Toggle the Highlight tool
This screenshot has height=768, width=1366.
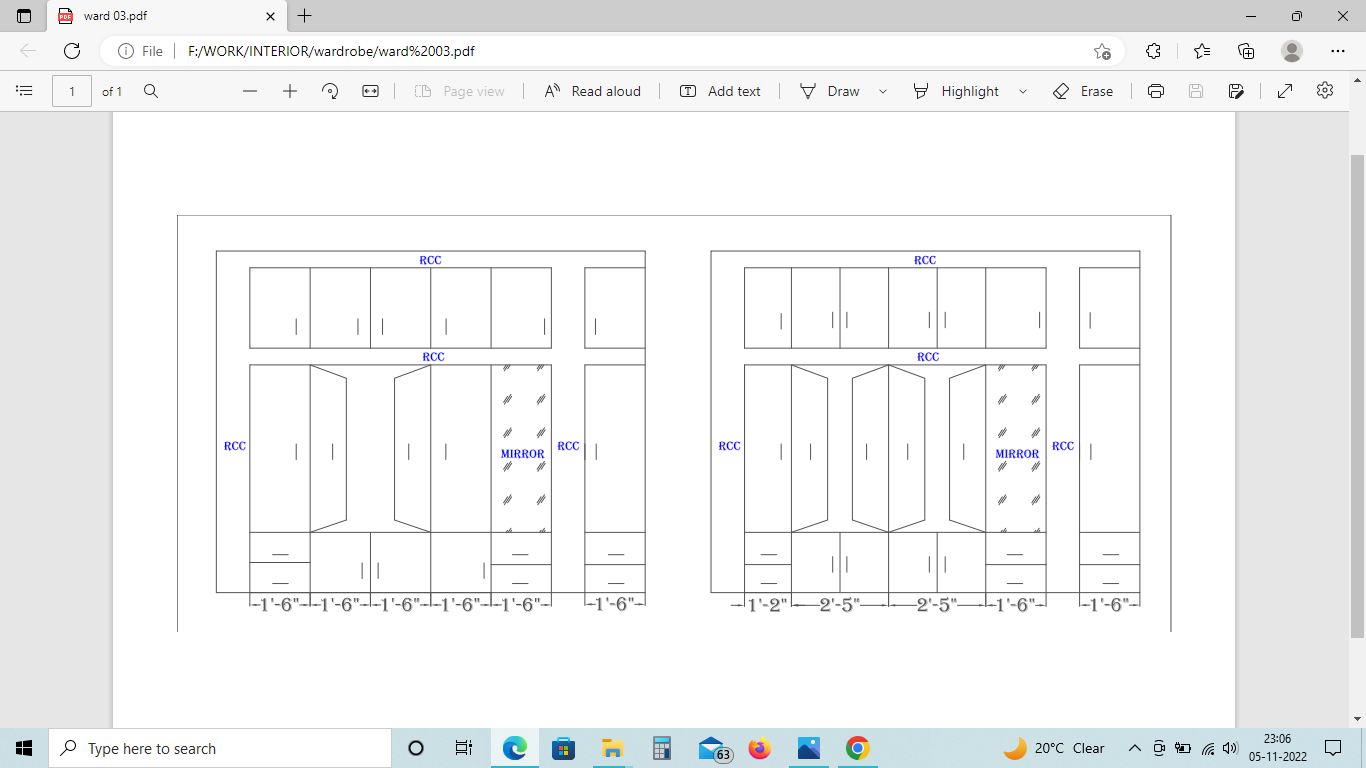coord(956,91)
